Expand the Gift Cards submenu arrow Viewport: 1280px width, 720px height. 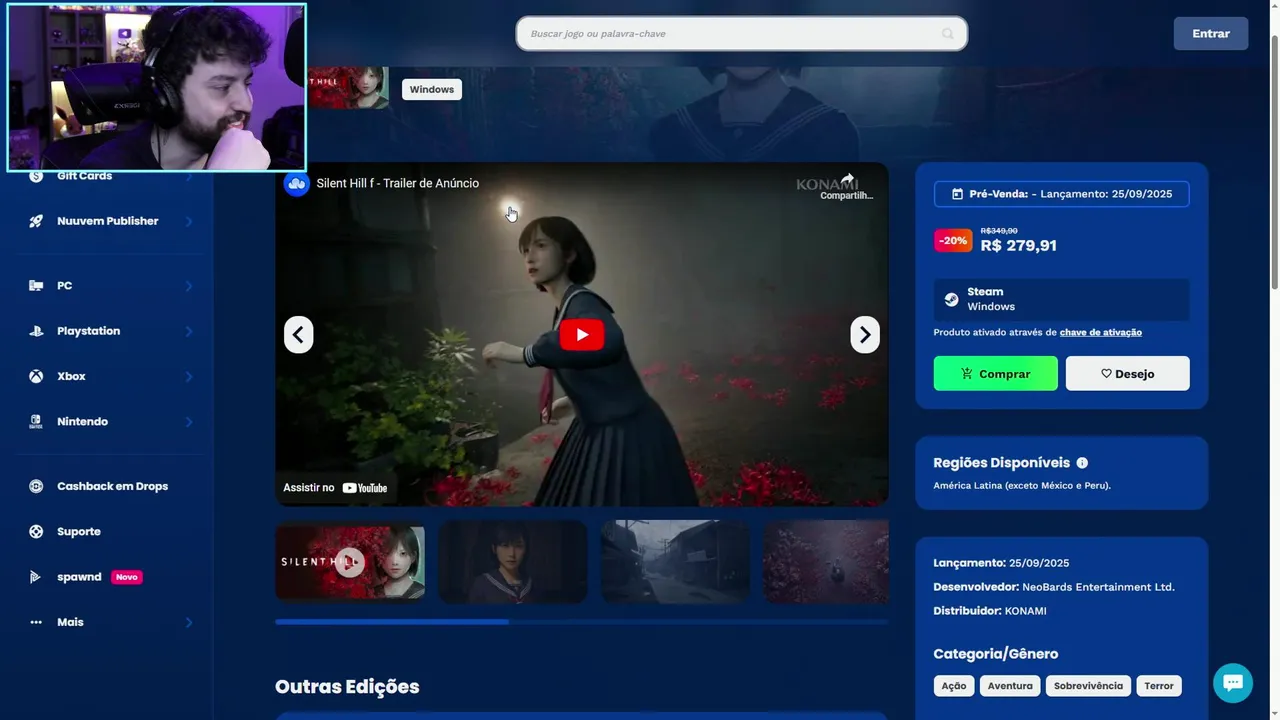click(188, 176)
